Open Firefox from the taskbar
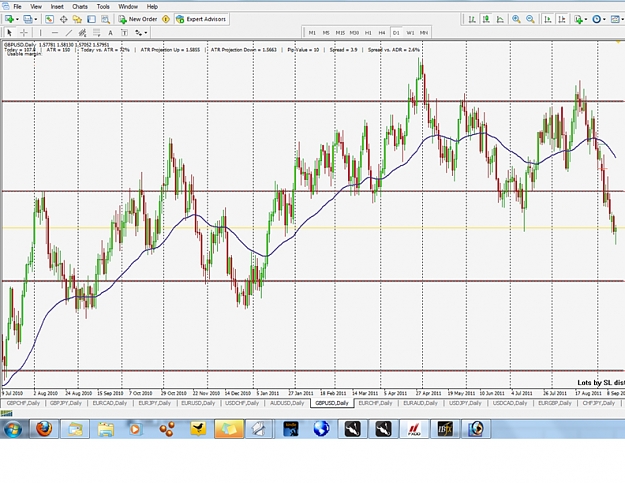Image resolution: width=625 pixels, height=483 pixels. coord(44,429)
